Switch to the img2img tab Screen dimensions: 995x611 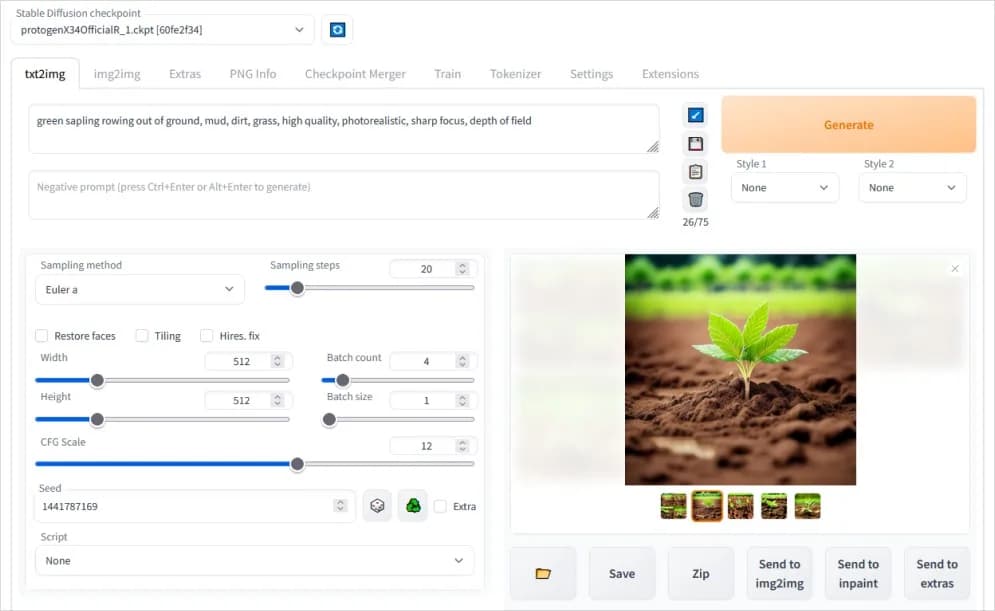click(x=117, y=74)
